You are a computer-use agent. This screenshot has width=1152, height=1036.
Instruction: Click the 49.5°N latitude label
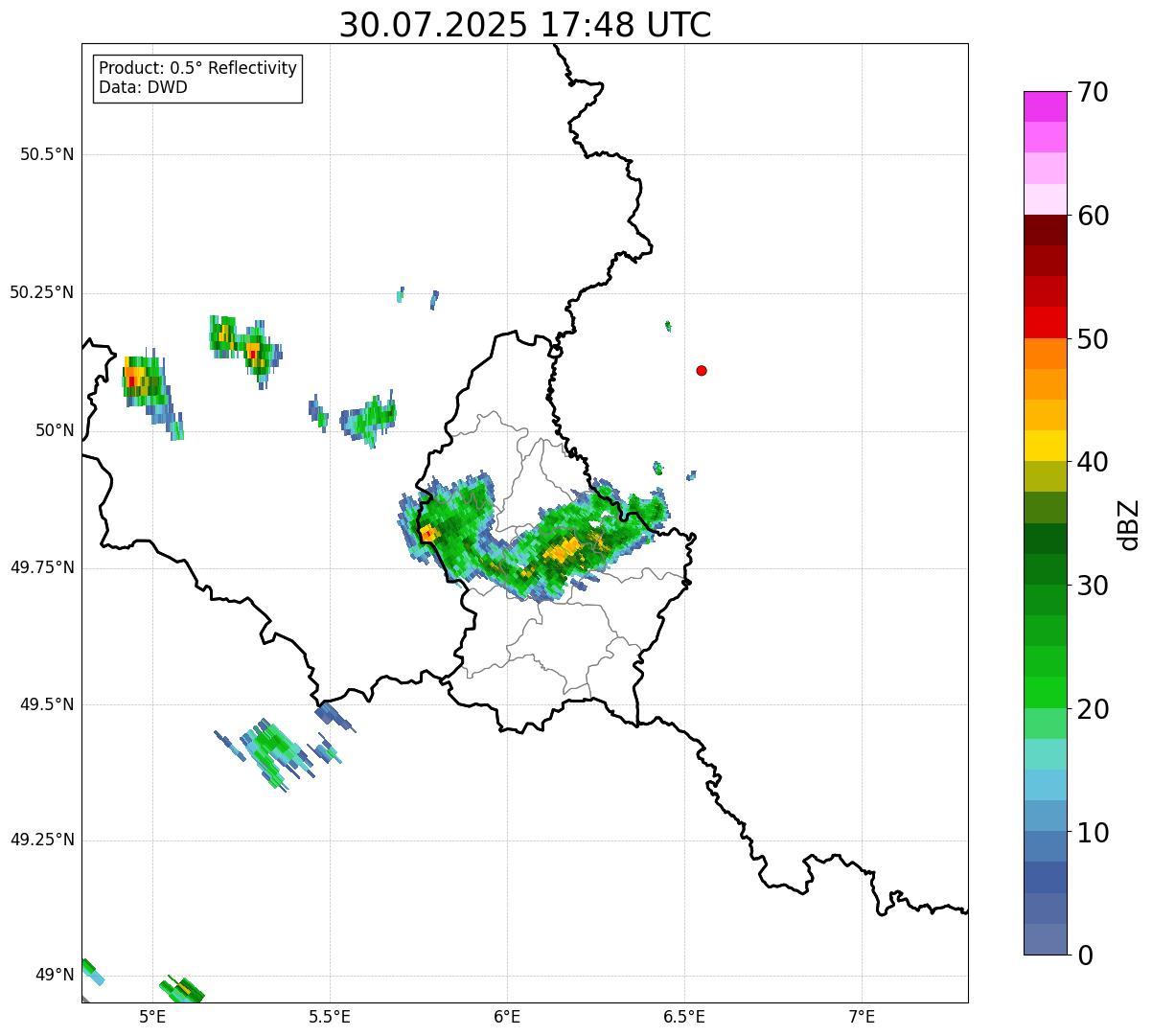point(46,704)
